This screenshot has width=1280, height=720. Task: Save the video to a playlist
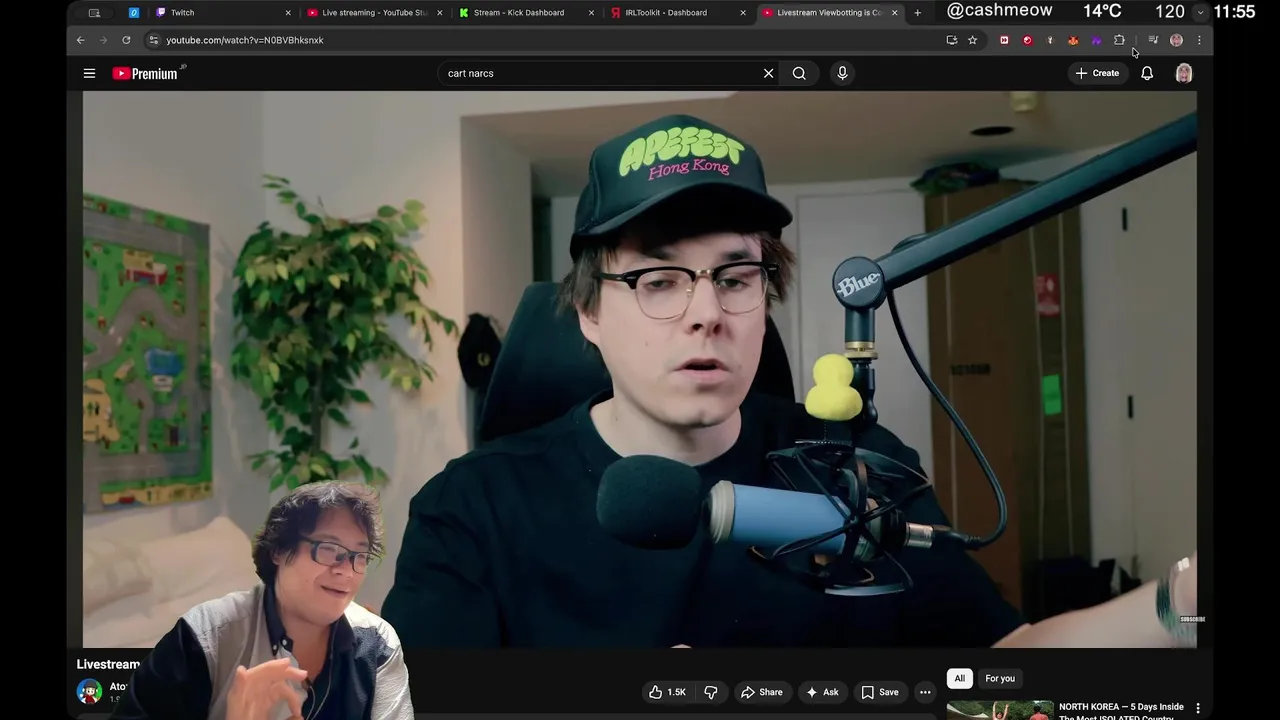[x=880, y=692]
